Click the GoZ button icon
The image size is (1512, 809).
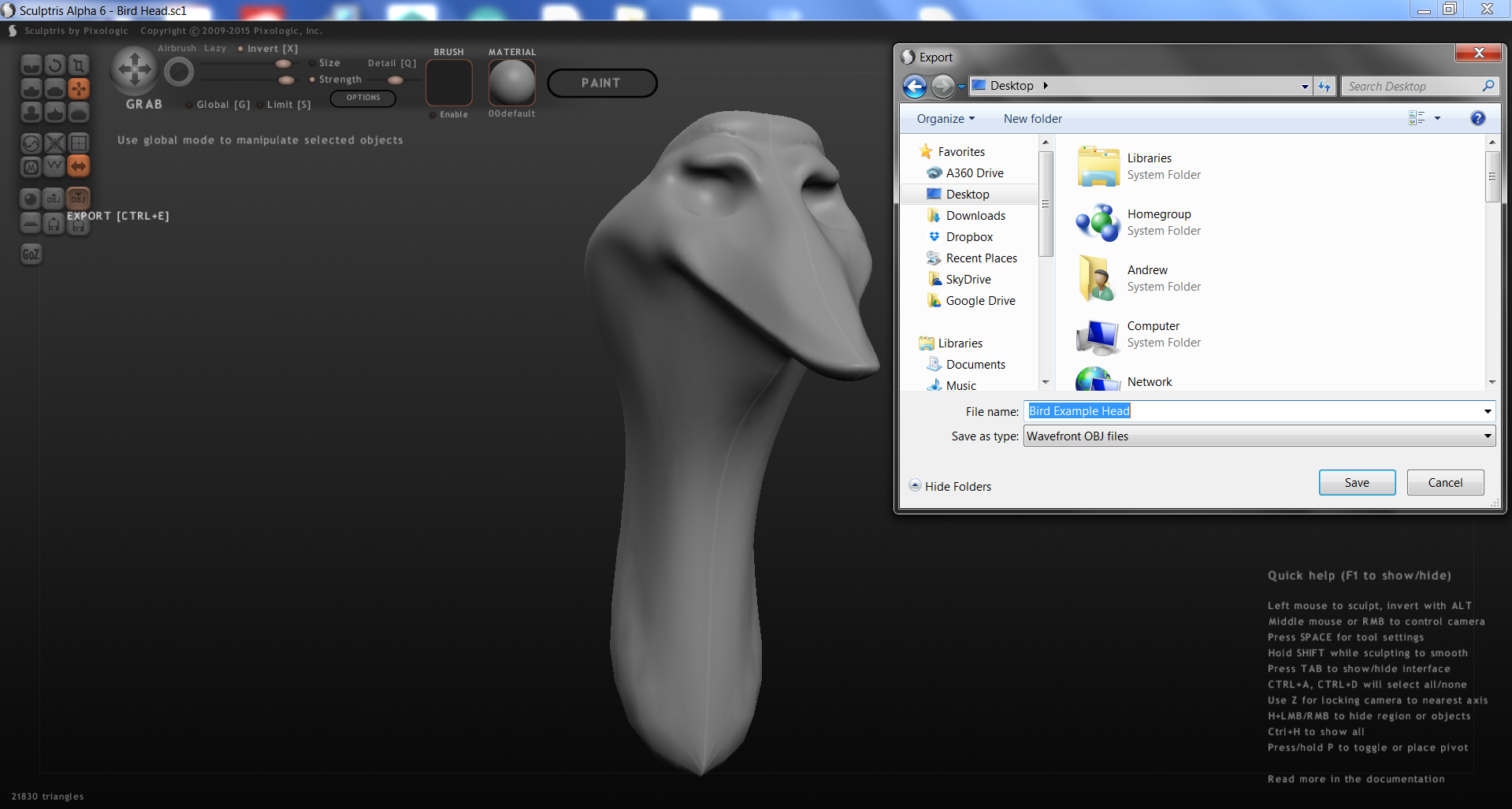31,254
